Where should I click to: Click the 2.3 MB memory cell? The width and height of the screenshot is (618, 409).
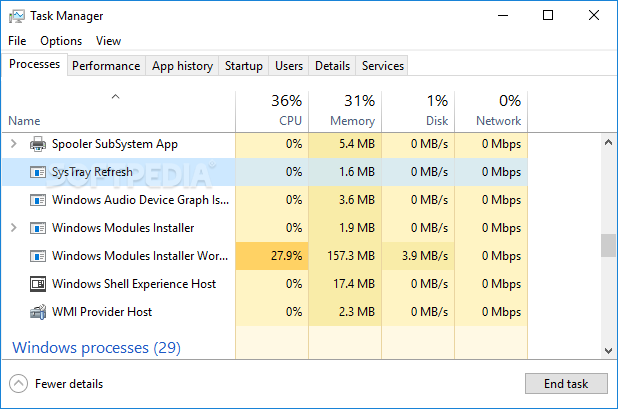[x=345, y=312]
